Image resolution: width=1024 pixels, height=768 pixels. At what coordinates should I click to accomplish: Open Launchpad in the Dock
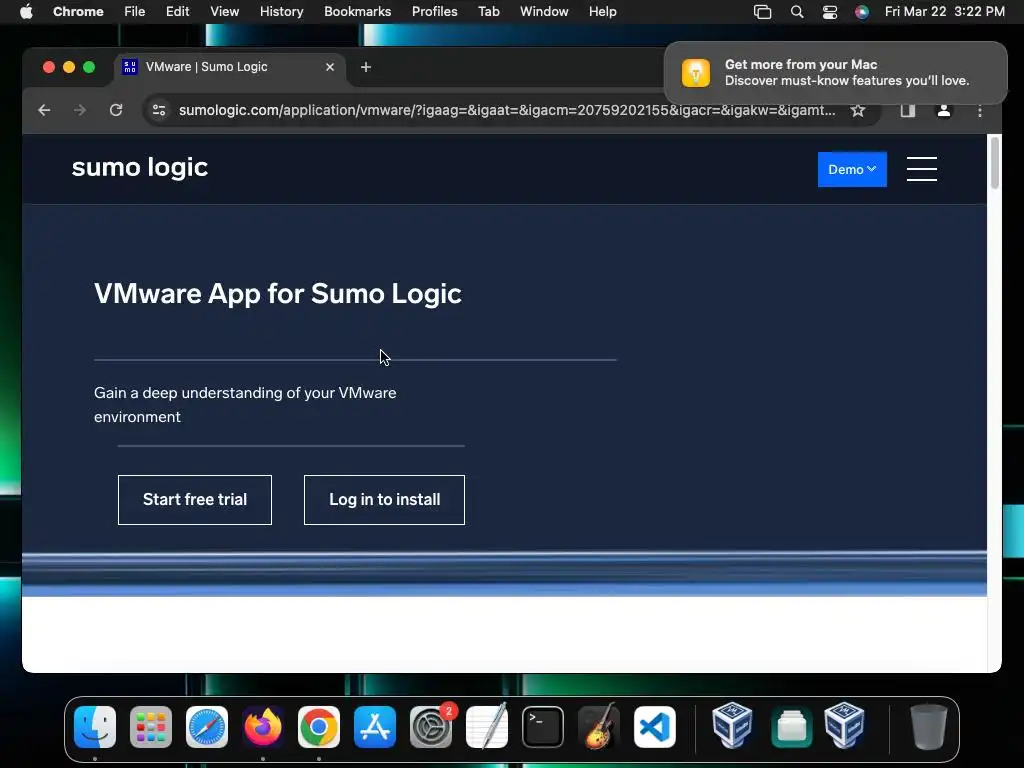151,727
